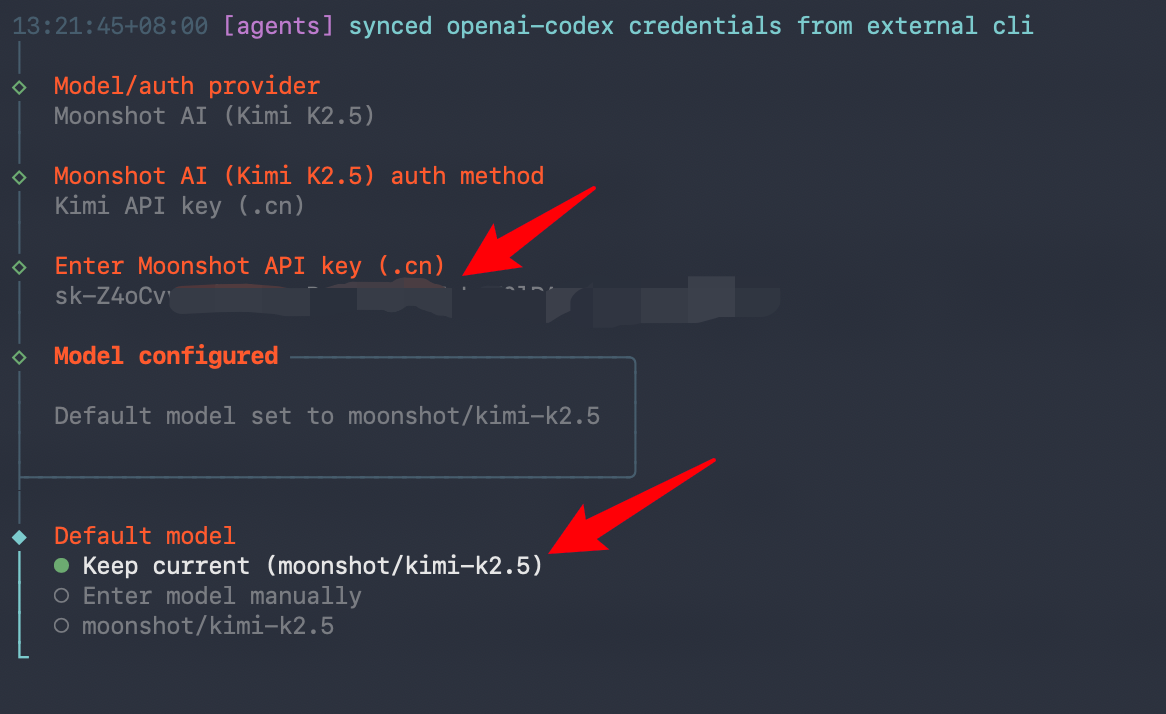The image size is (1166, 714).
Task: Click the 13:21:45+08:00 timestamp
Action: click(110, 26)
